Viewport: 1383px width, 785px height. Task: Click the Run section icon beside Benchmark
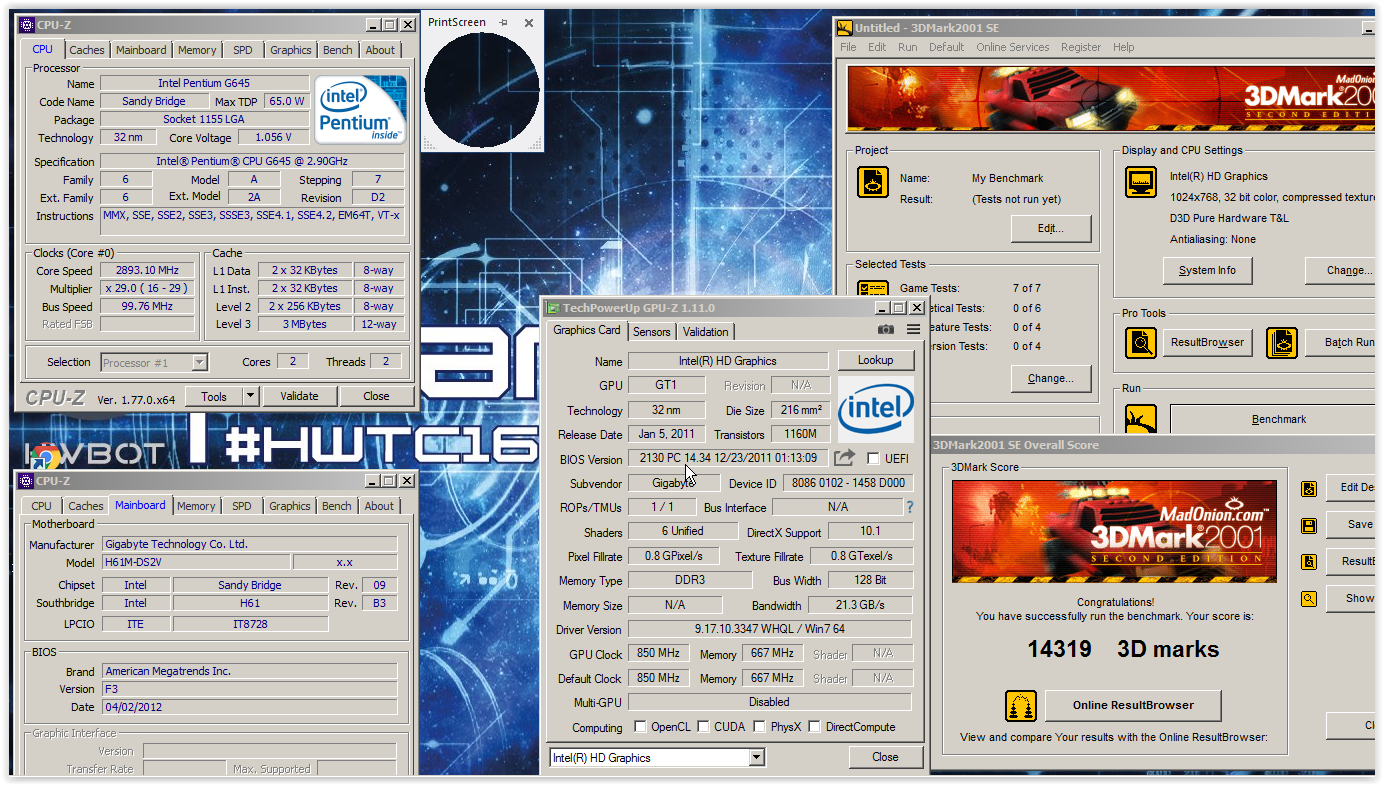point(1141,418)
